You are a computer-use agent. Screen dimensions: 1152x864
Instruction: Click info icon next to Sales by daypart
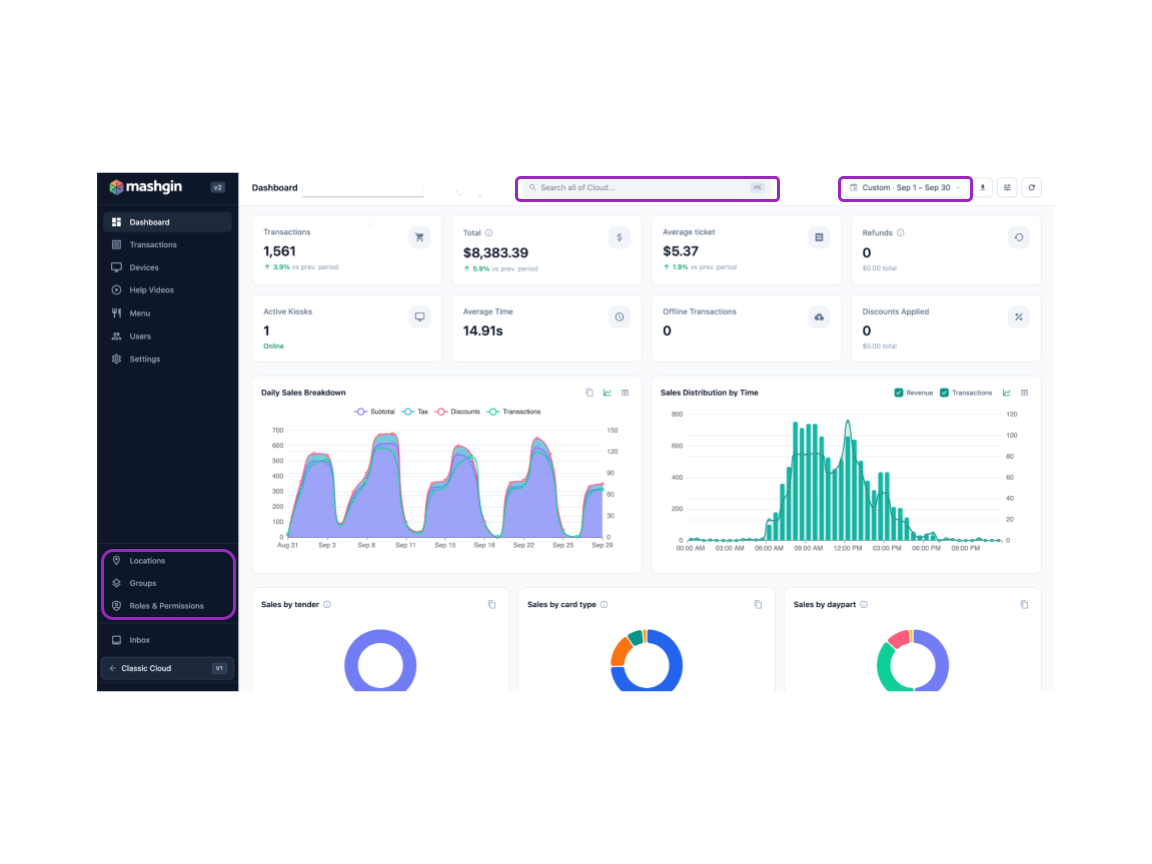864,605
